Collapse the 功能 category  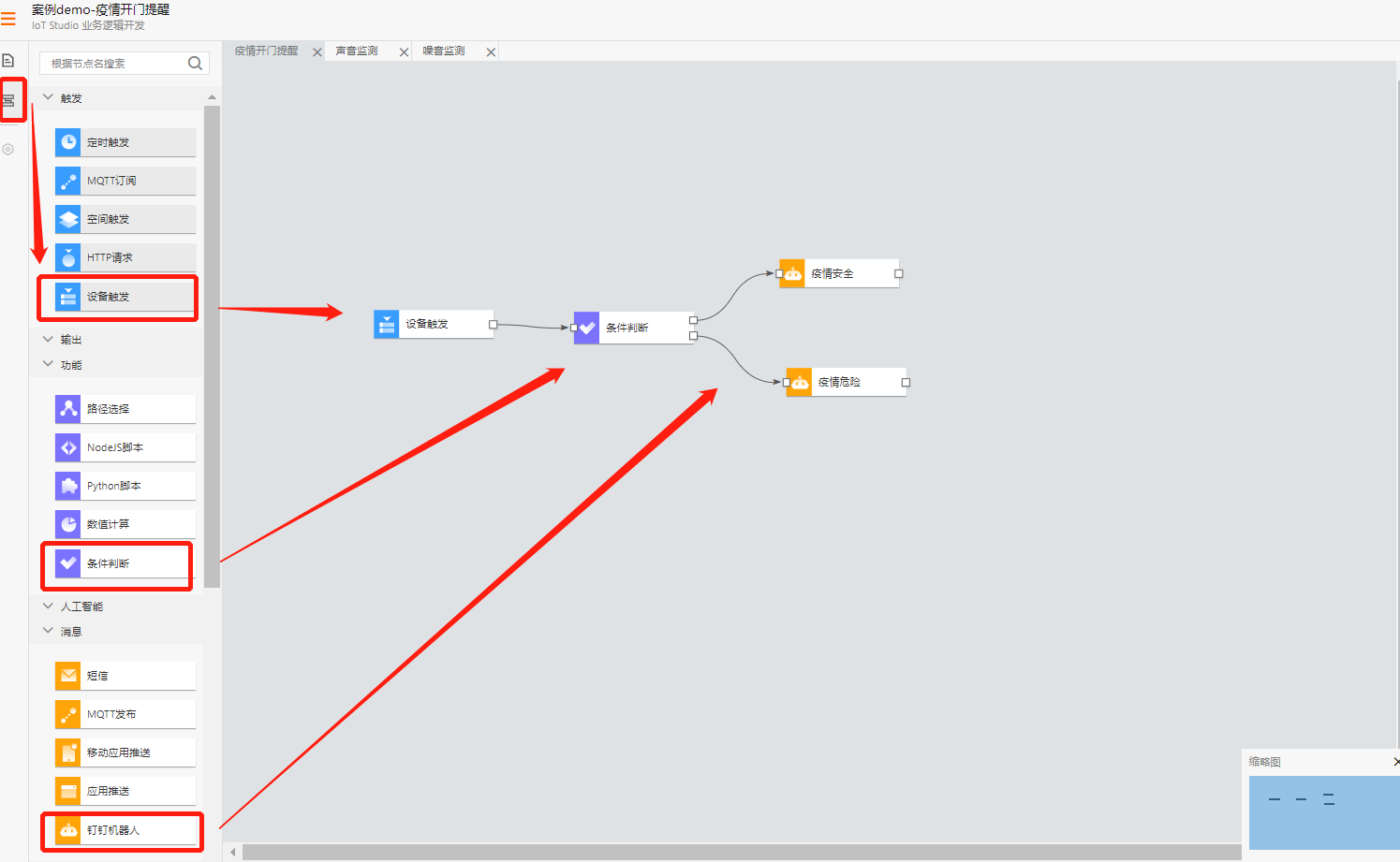[x=48, y=364]
